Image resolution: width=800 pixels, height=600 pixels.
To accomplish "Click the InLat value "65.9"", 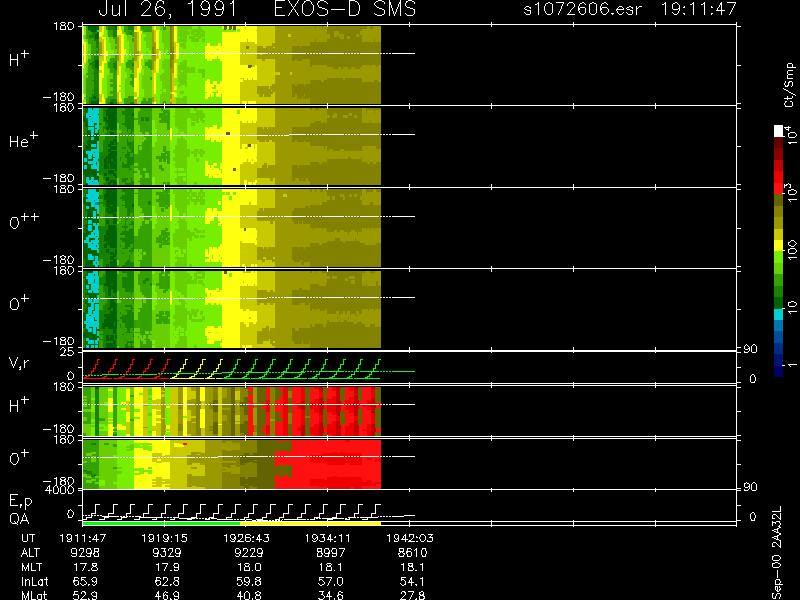I will click(86, 581).
